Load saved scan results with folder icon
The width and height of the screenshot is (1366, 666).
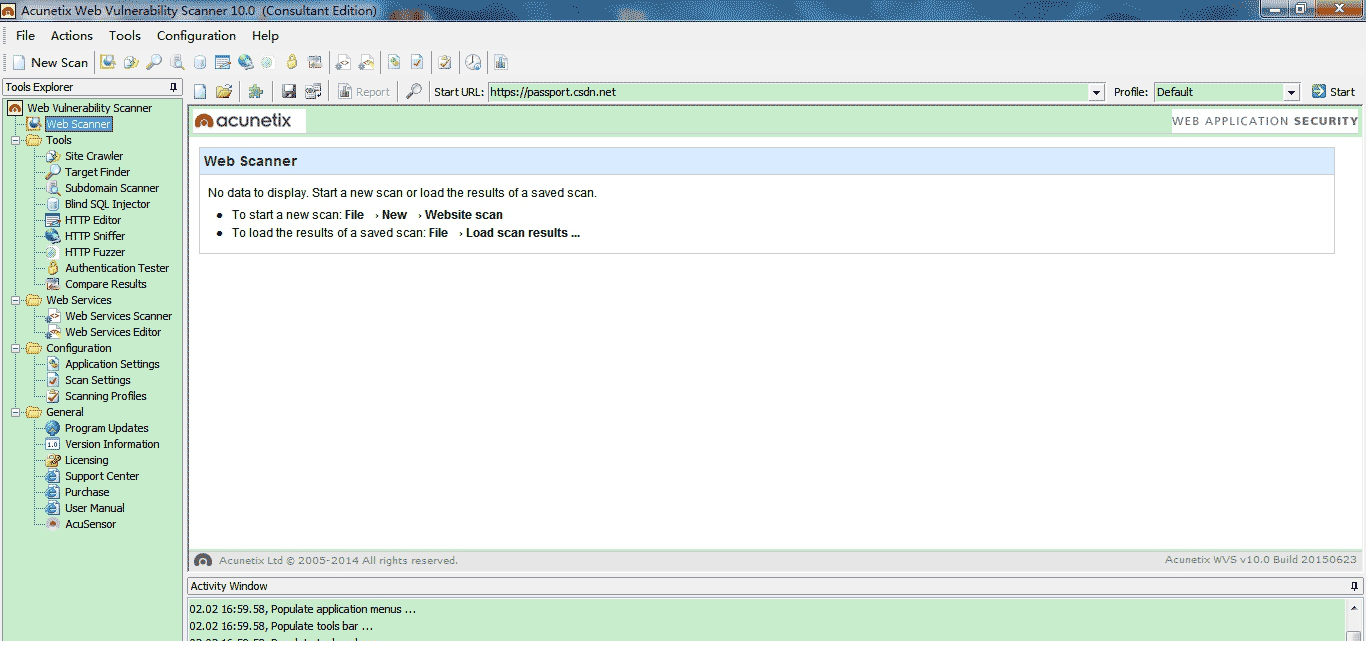click(x=224, y=91)
